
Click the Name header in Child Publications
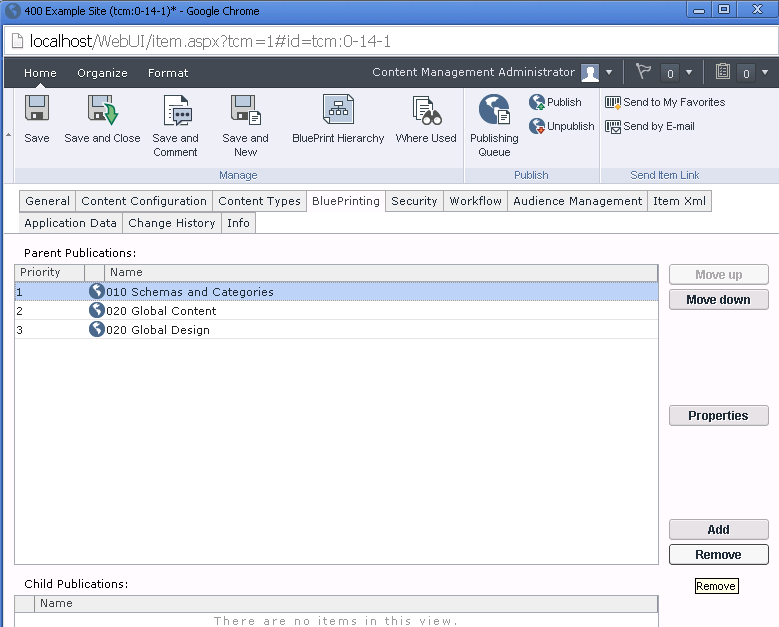point(346,603)
